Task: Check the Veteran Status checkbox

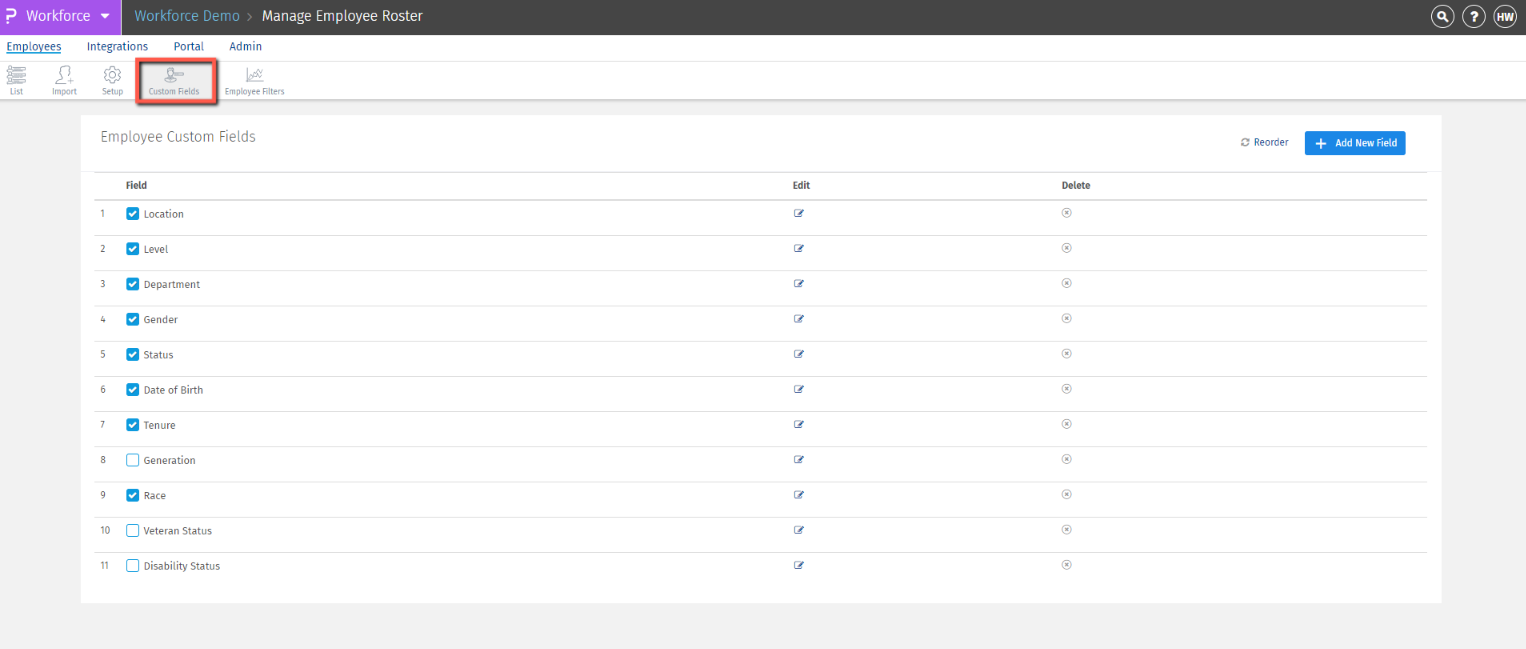Action: (132, 530)
